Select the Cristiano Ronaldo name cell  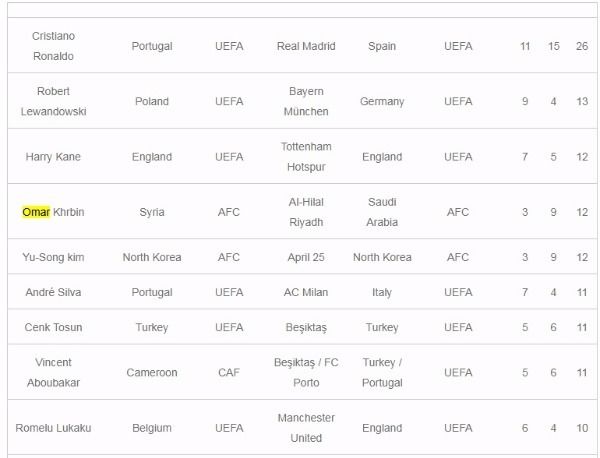pos(53,46)
